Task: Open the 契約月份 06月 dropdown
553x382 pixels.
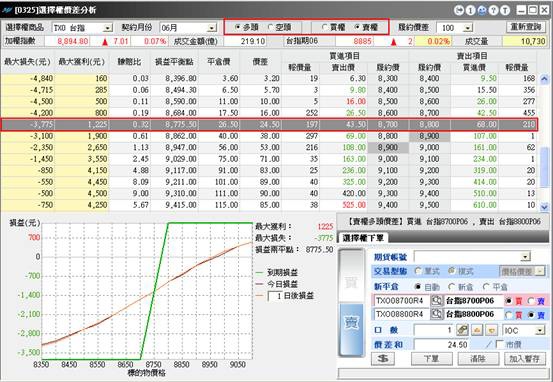Action: [x=212, y=28]
